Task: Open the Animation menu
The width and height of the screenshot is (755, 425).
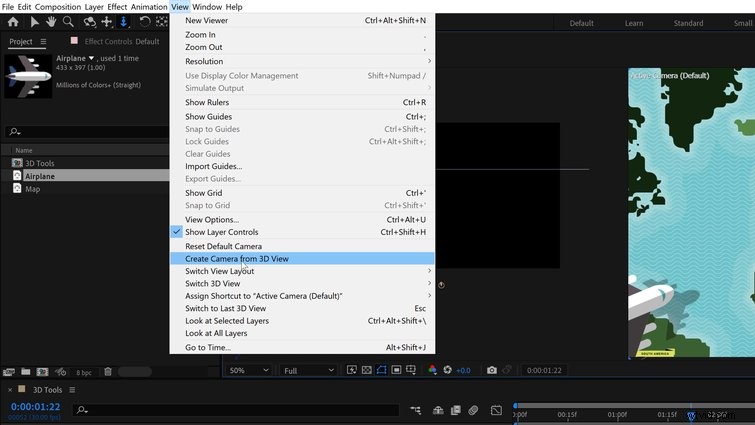Action: click(149, 7)
